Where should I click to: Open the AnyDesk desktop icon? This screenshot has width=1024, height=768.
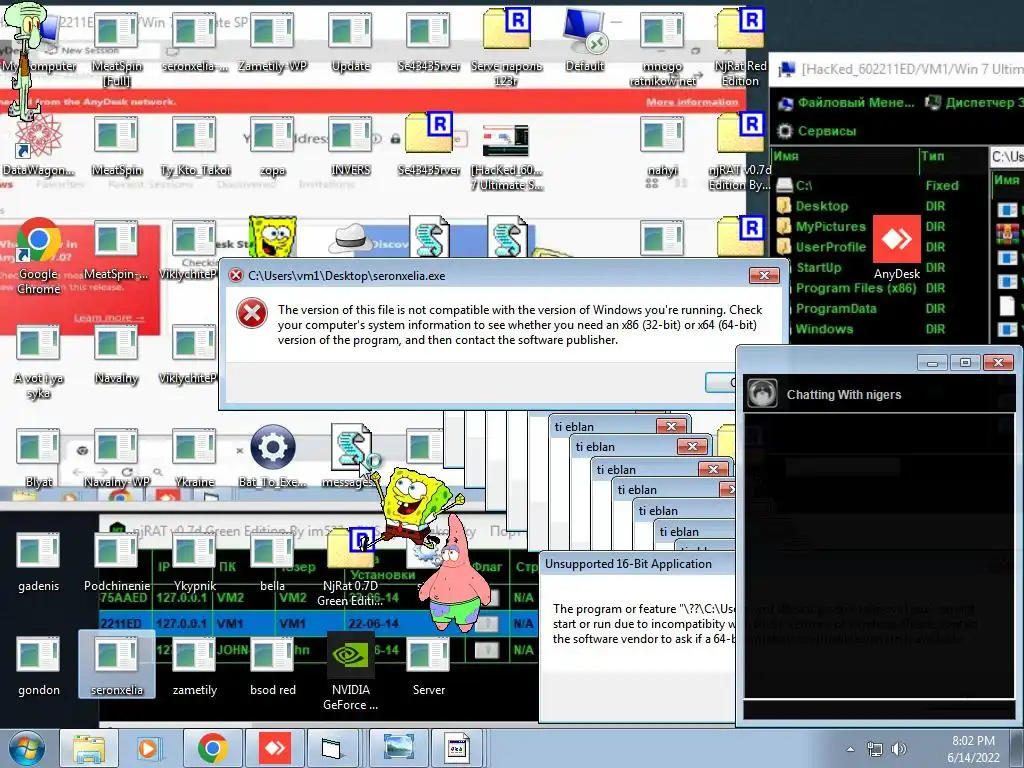click(897, 248)
